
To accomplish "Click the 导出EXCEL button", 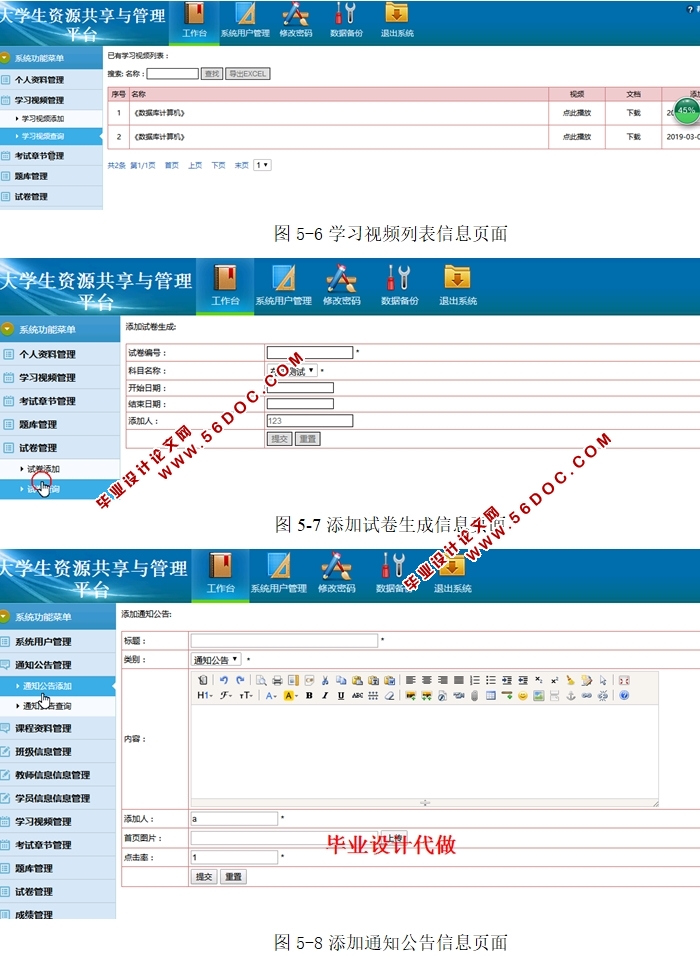I will click(248, 74).
